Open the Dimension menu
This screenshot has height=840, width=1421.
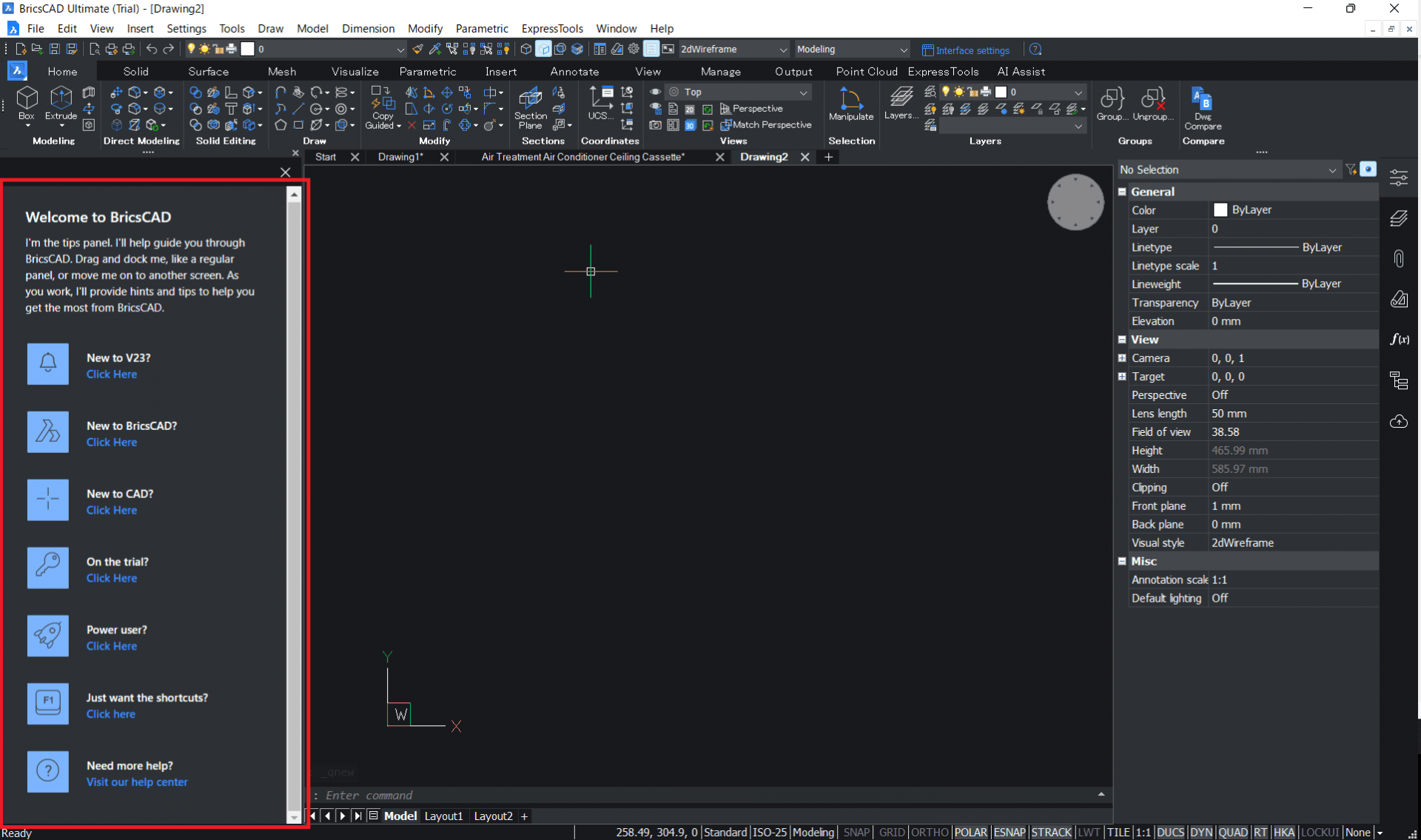pos(368,28)
